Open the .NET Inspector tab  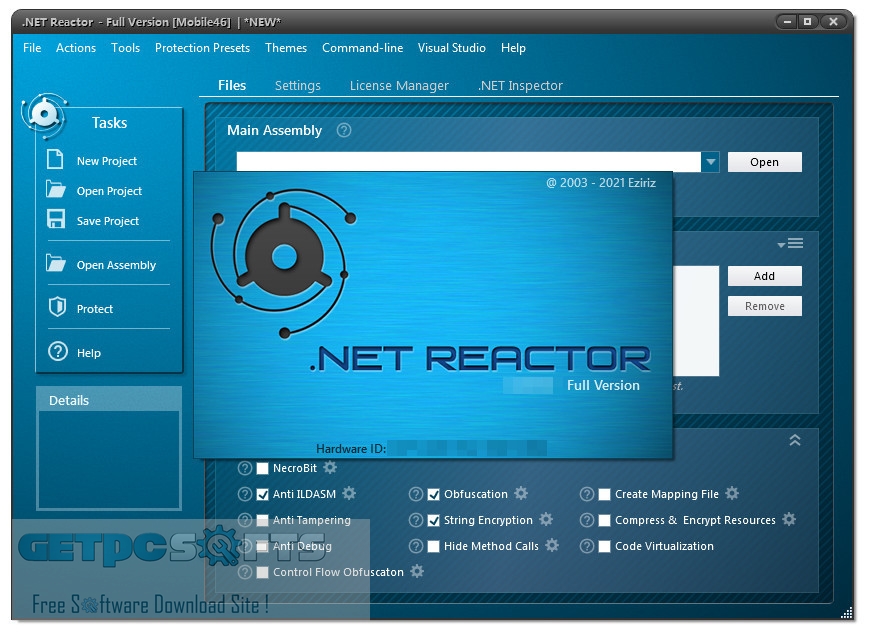coord(520,85)
